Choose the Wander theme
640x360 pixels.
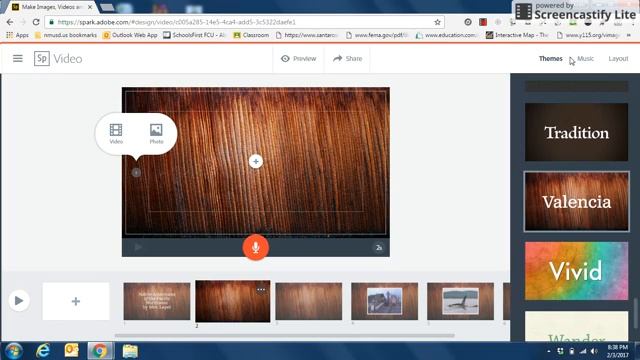pos(576,326)
